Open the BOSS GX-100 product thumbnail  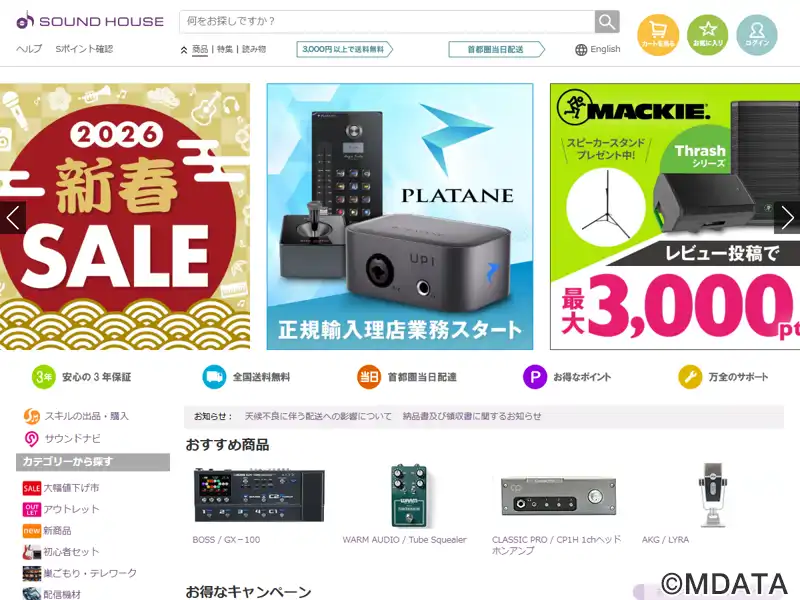[259, 495]
